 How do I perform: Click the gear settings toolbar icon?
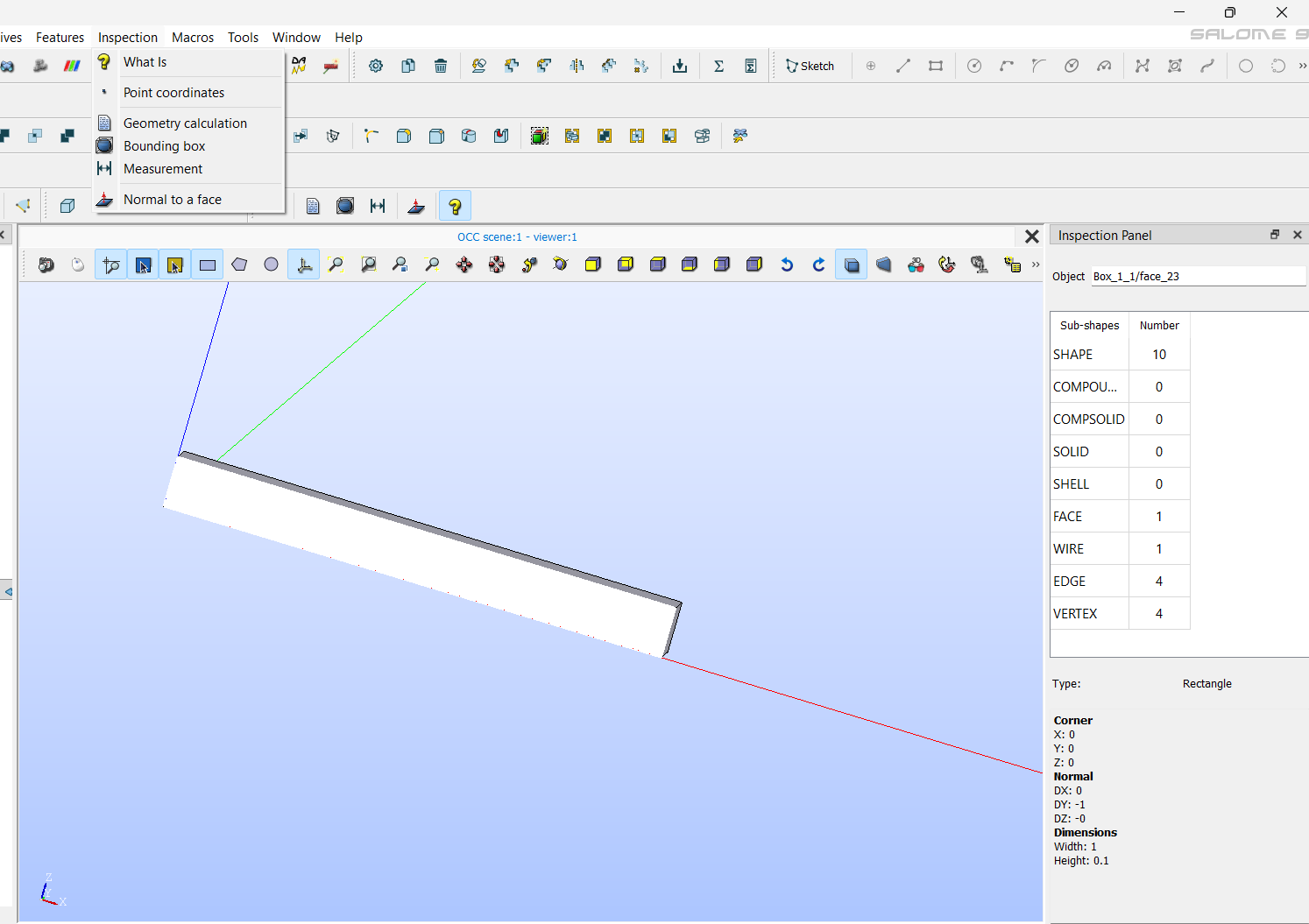coord(376,66)
